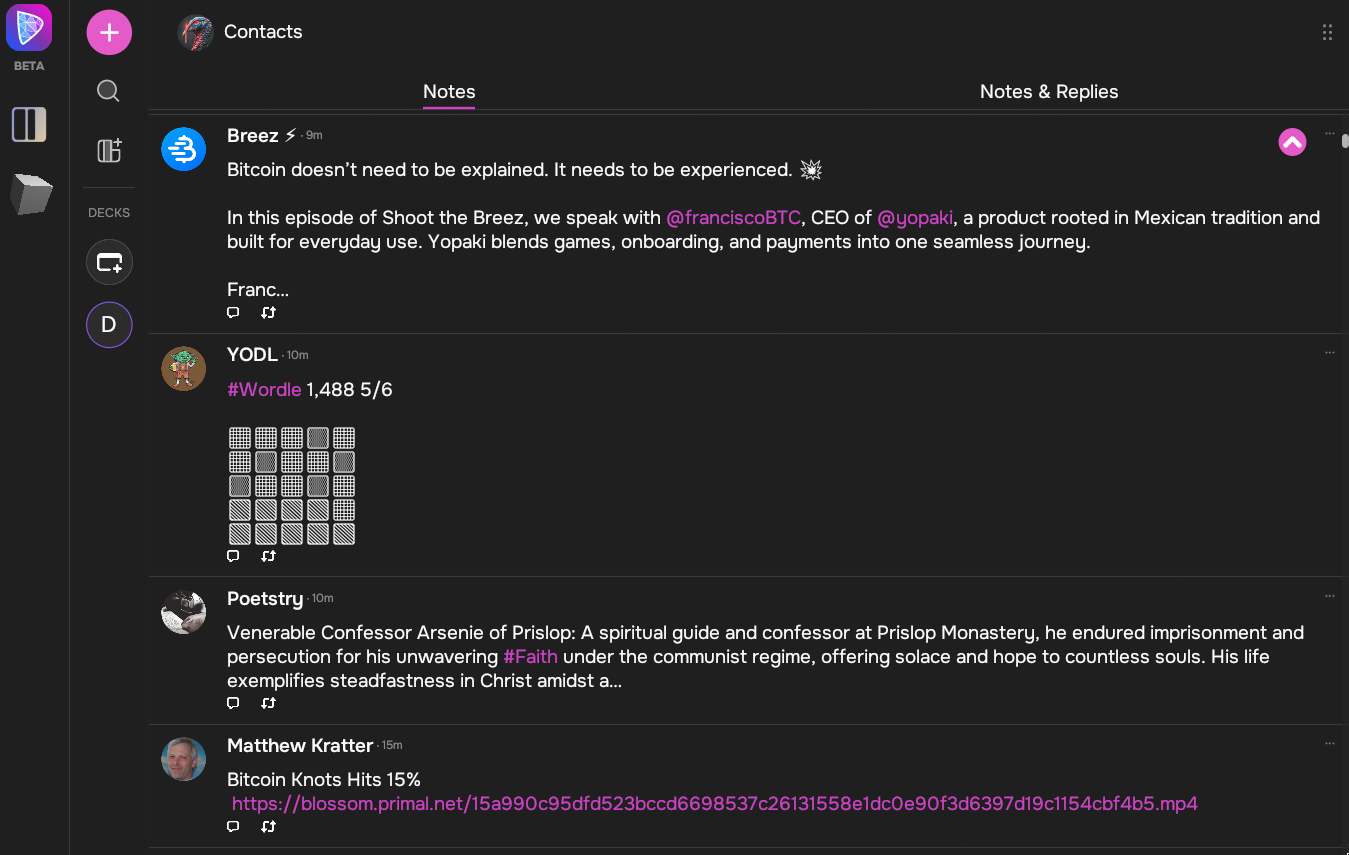Image resolution: width=1349 pixels, height=855 pixels.
Task: Click the add column icon in sidebar
Action: pos(109,150)
